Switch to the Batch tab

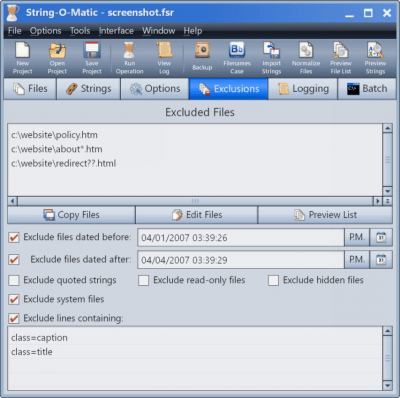pyautogui.click(x=367, y=89)
